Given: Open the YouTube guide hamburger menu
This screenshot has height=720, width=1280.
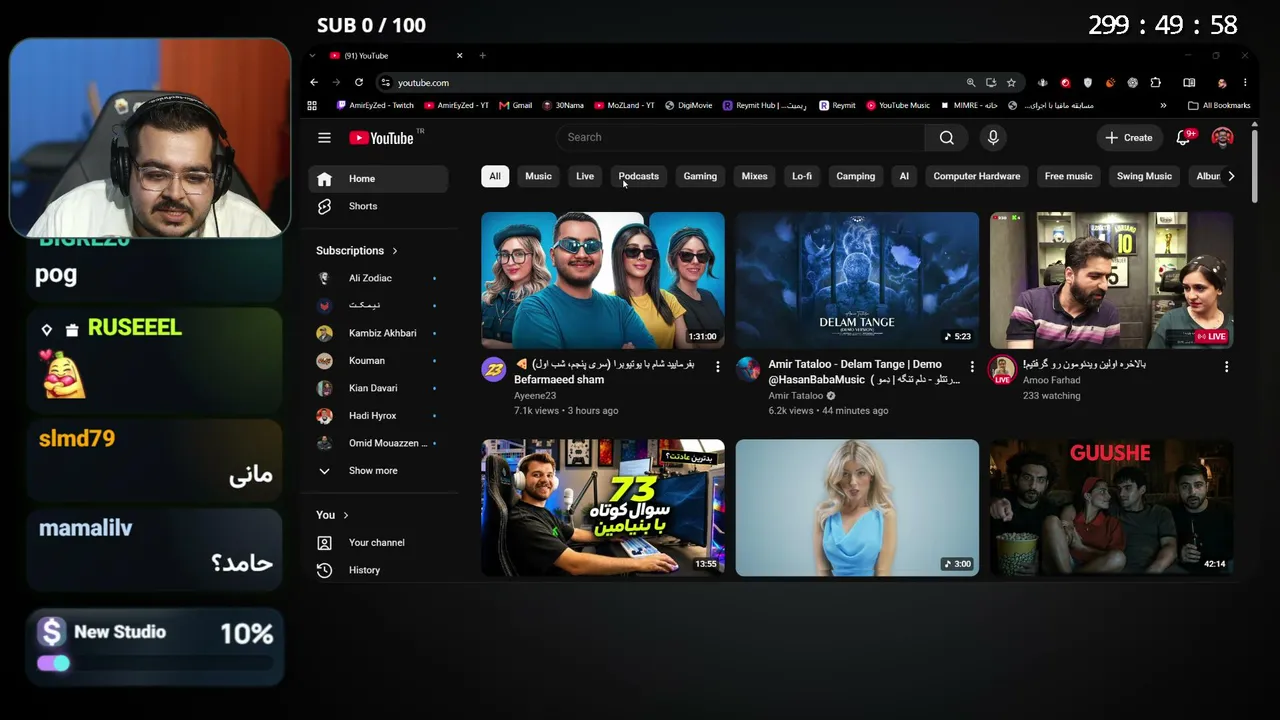Looking at the screenshot, I should pyautogui.click(x=324, y=138).
